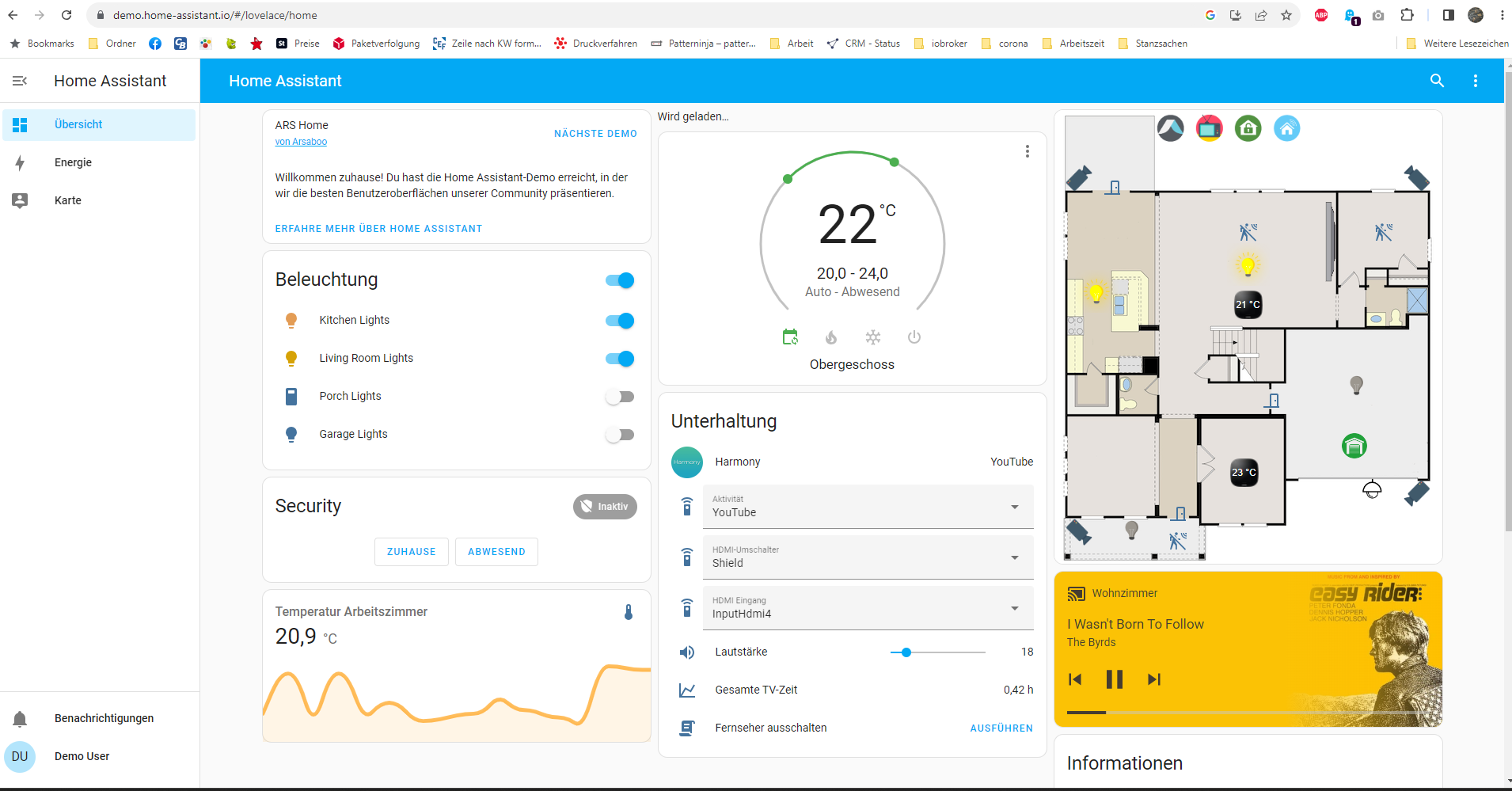Open the thermostat card's three-dot menu
The image size is (1512, 791).
tap(1027, 151)
